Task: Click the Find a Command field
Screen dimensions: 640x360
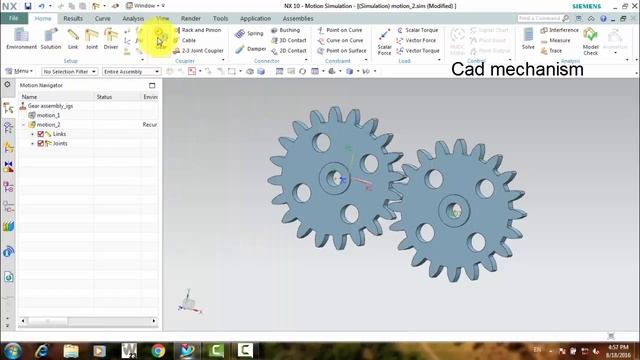Action: [543, 18]
